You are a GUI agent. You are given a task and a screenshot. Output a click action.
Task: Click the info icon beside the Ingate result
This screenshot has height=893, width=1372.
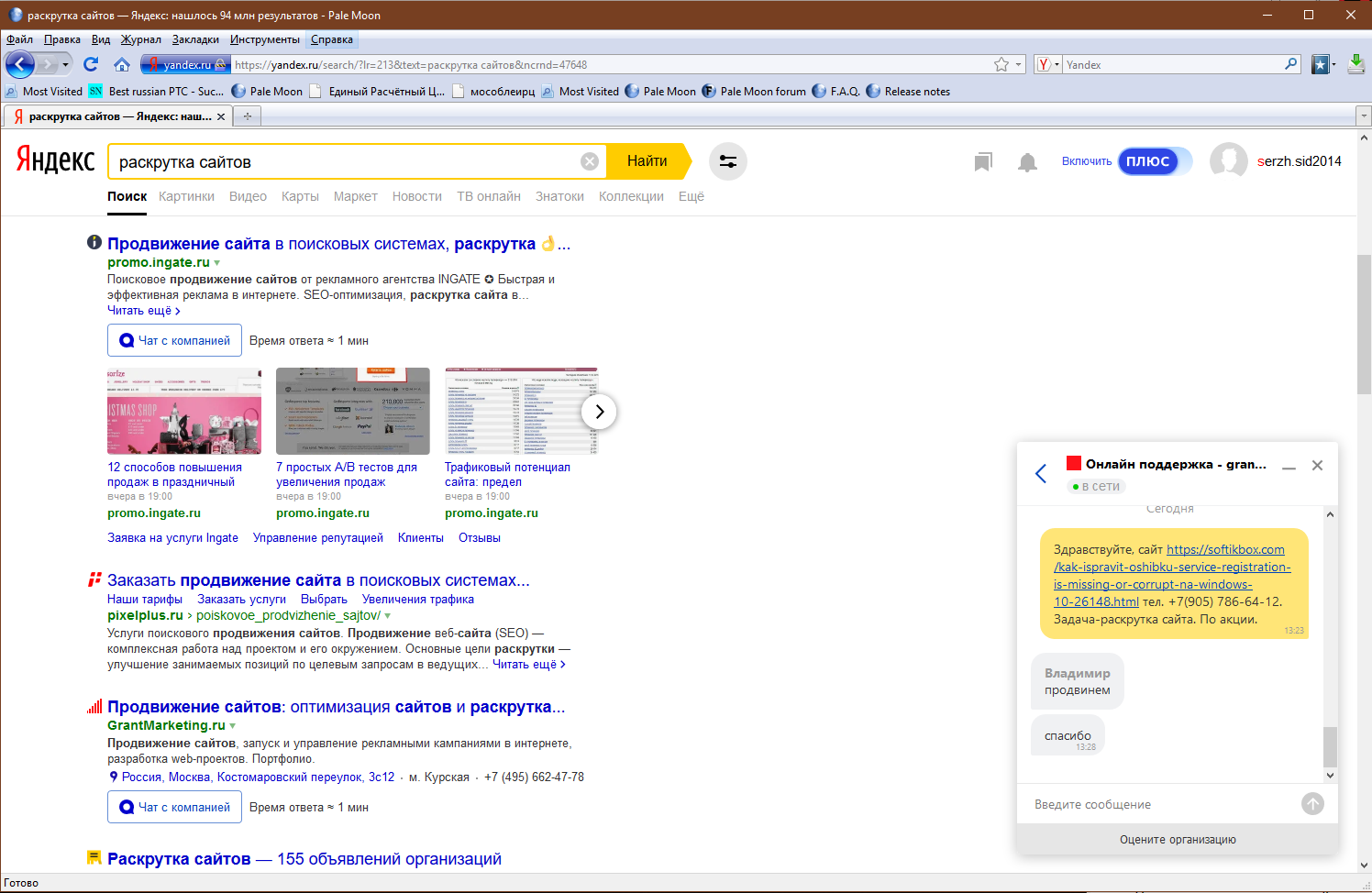(94, 243)
